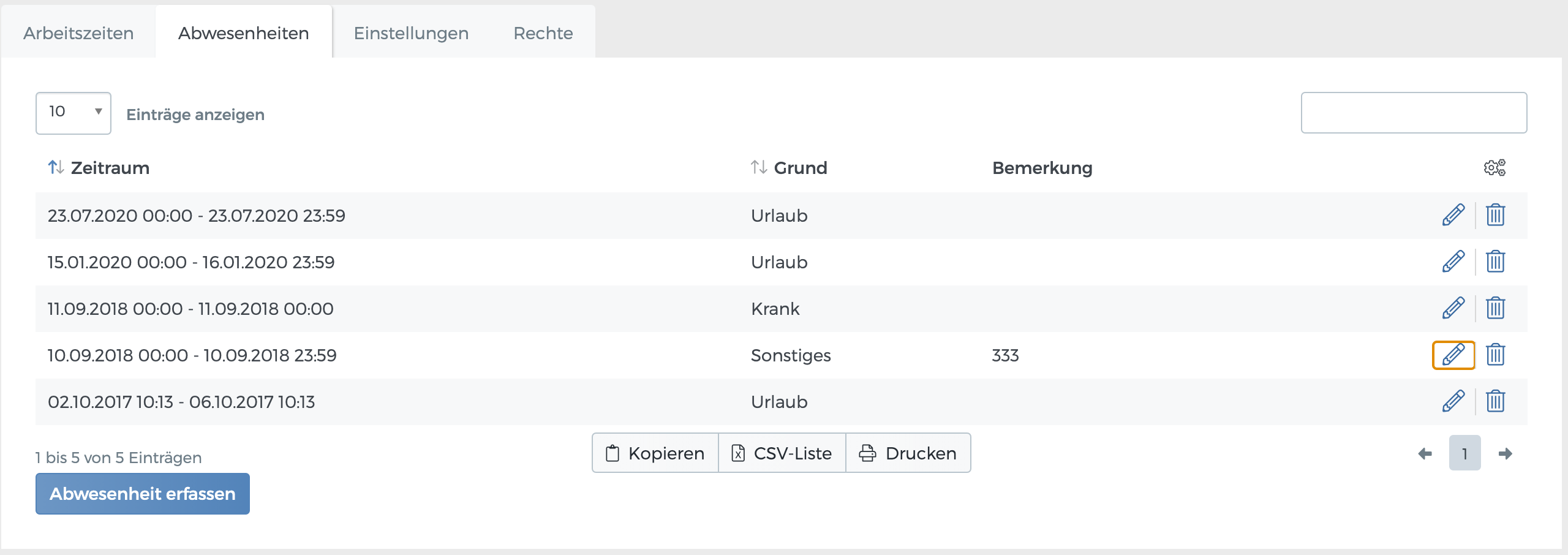Edit the 15.01.2020 Urlaub entry

(x=1453, y=262)
